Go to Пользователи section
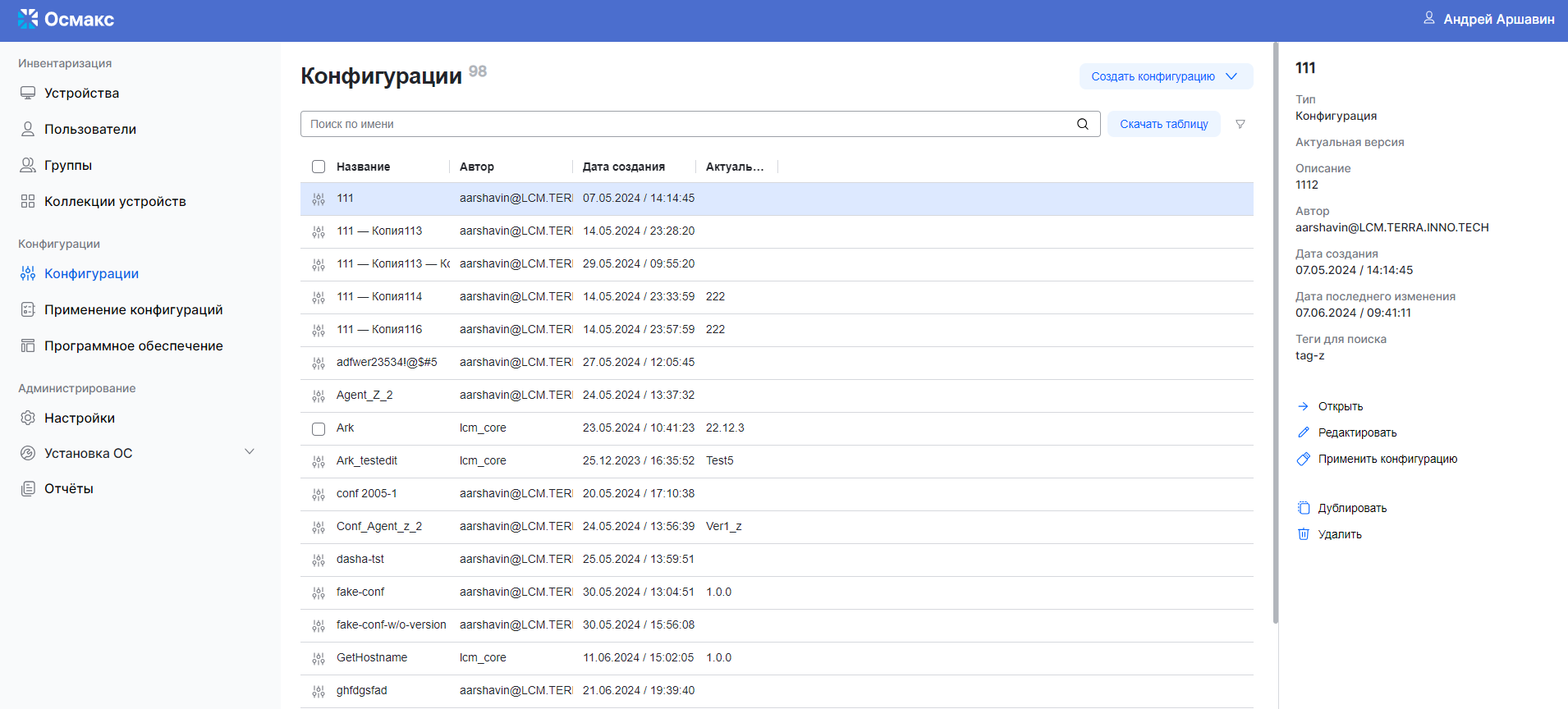Viewport: 1568px width, 709px height. tap(90, 129)
